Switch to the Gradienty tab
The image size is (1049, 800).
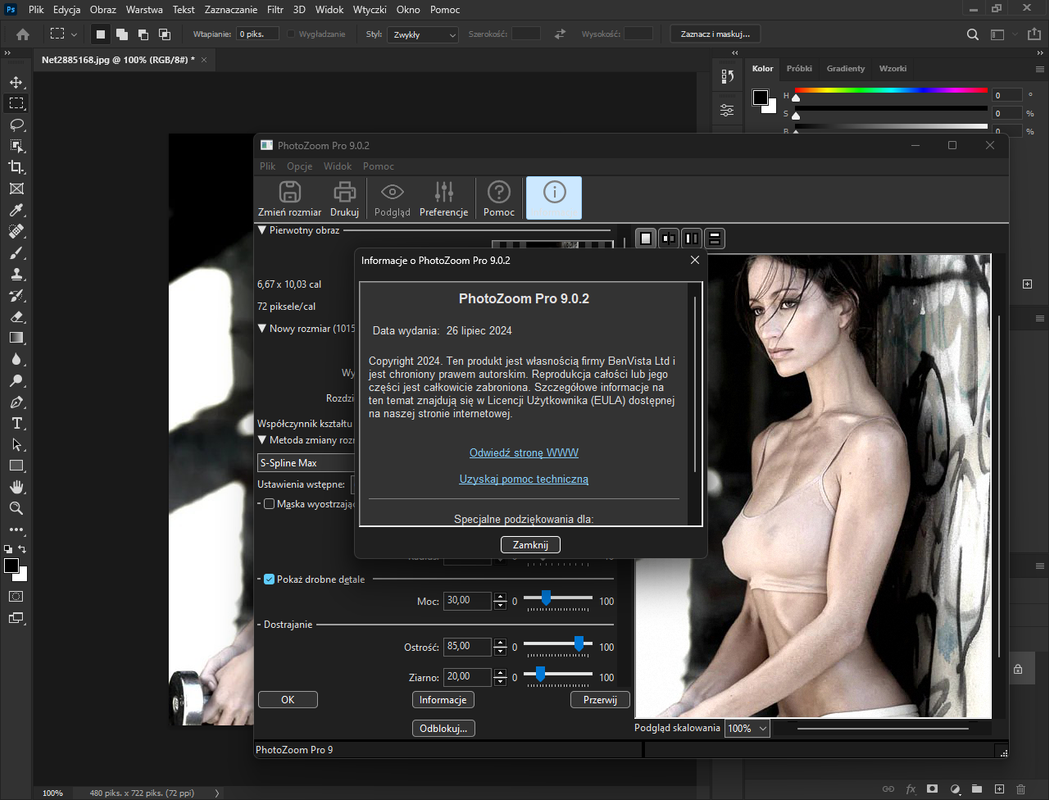tap(846, 68)
